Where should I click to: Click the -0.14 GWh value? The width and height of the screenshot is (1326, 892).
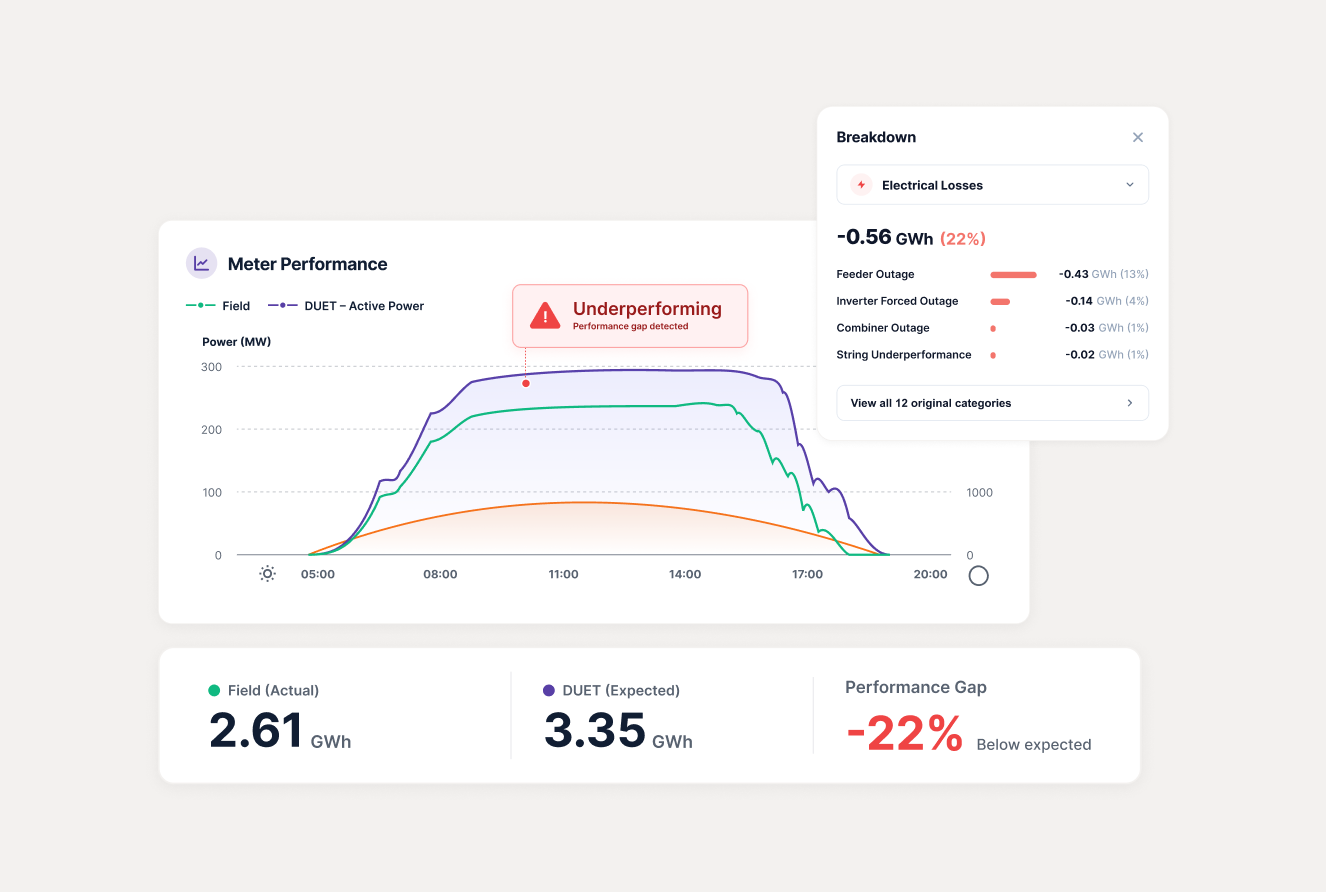pyautogui.click(x=1092, y=301)
